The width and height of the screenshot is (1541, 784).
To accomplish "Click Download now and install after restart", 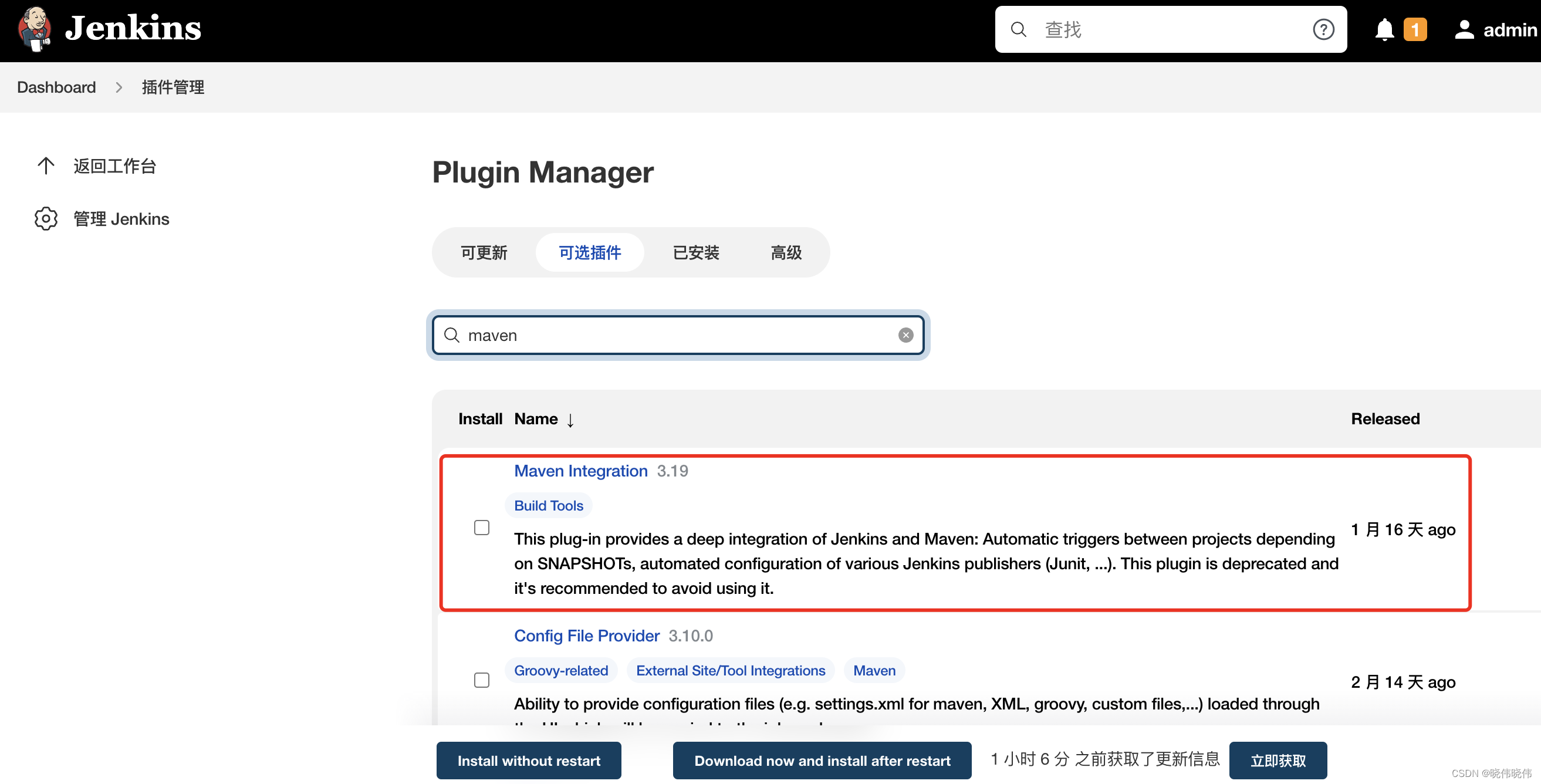I will [822, 761].
